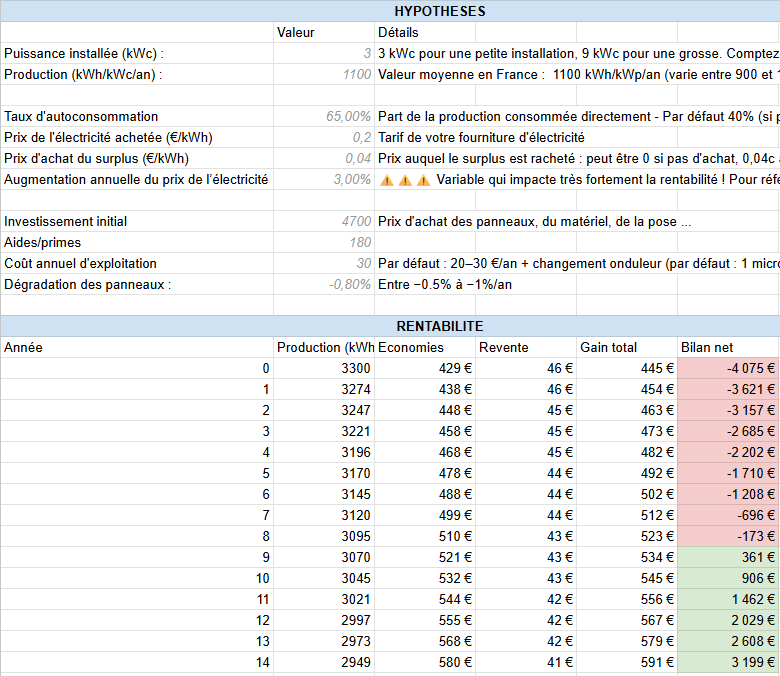This screenshot has width=780, height=676.
Task: Click the green 361 € Bilan net cell
Action: click(x=727, y=557)
